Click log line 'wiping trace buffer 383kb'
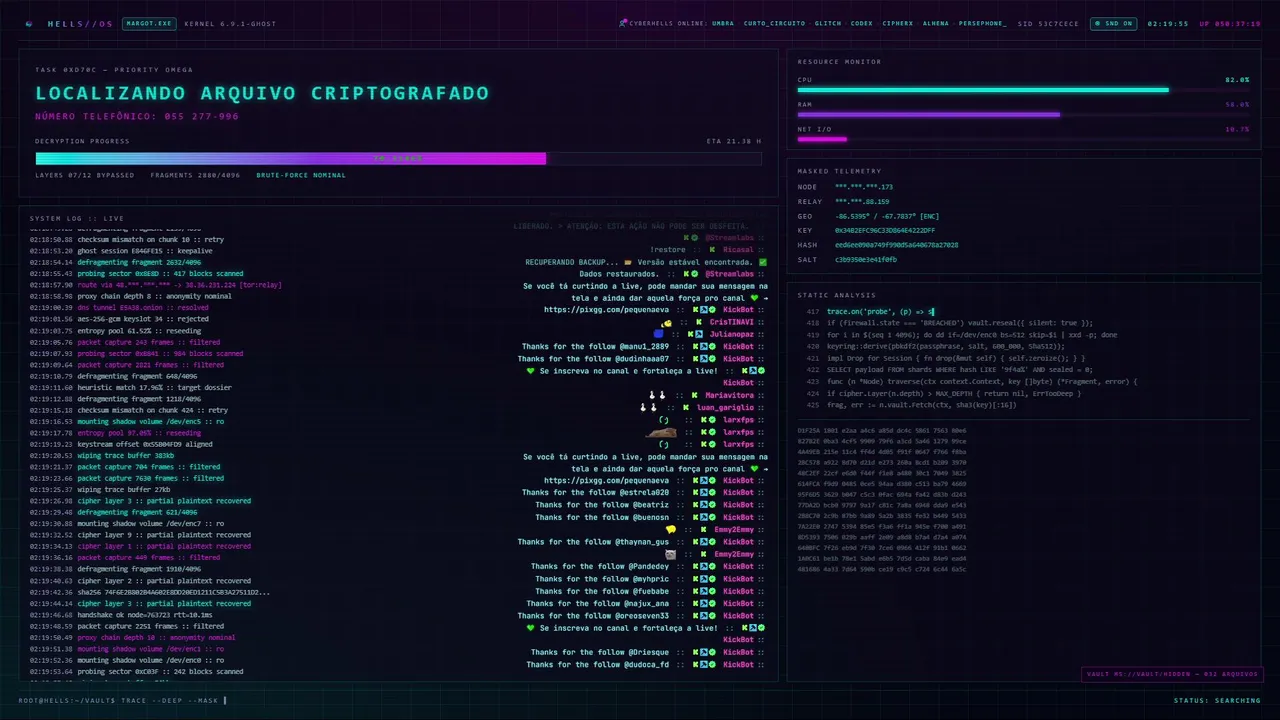 (103, 455)
